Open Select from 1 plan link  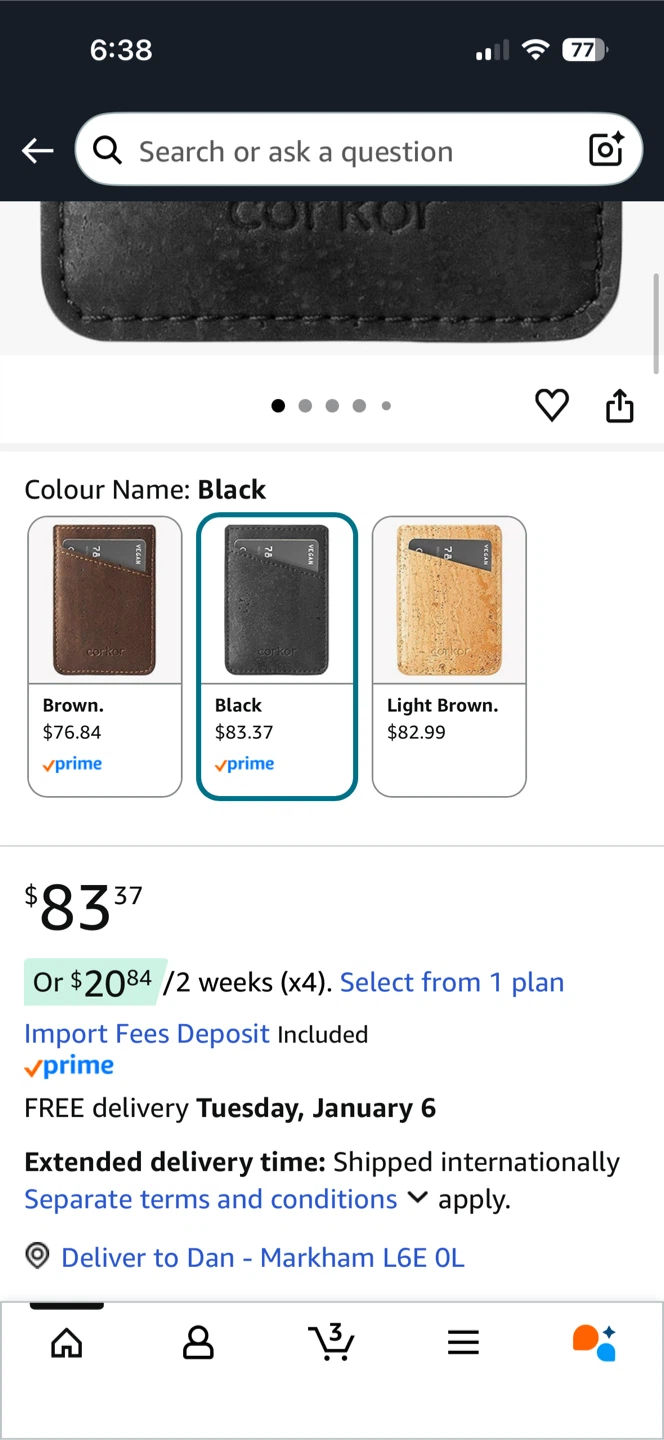(452, 982)
